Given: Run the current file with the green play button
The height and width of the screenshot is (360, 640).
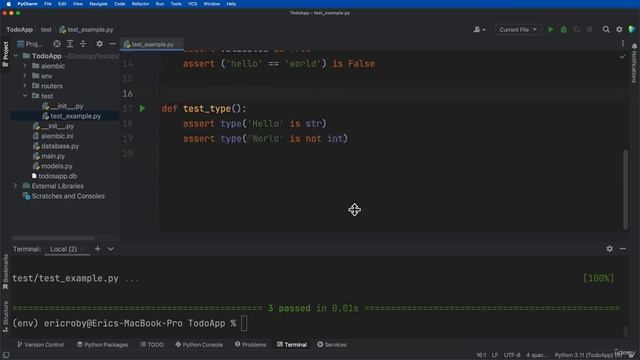Looking at the screenshot, I should click(551, 29).
